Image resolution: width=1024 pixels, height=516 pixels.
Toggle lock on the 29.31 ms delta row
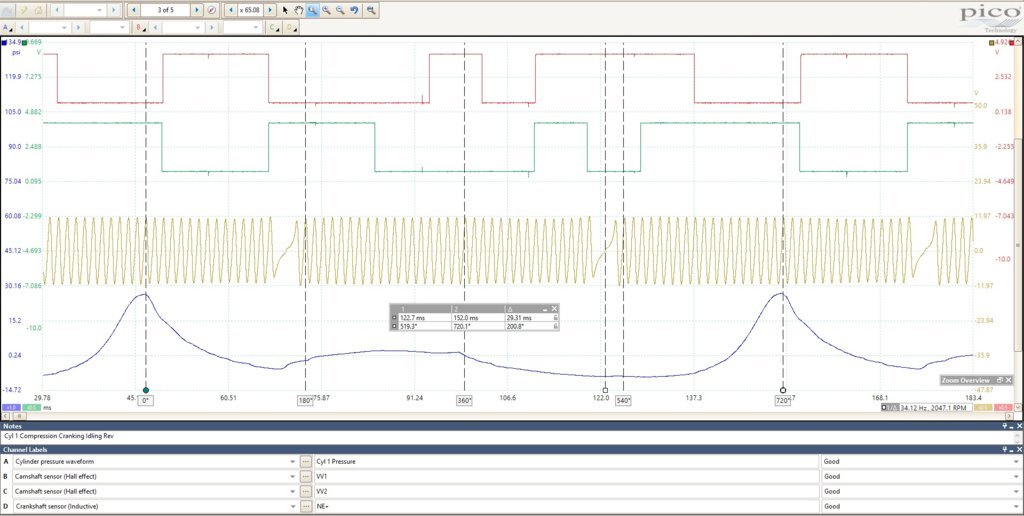tap(555, 317)
